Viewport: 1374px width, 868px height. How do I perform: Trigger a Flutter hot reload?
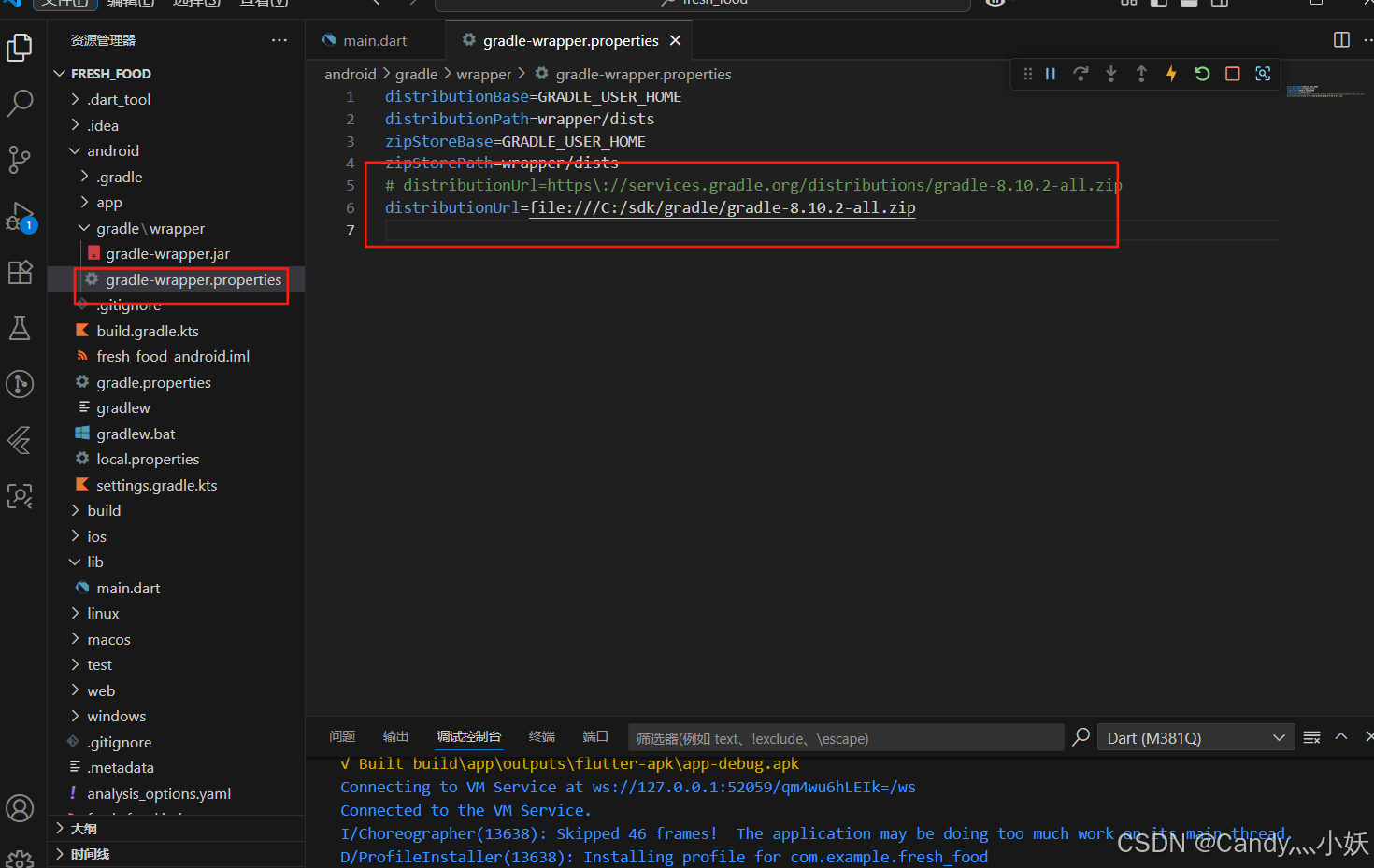click(x=1171, y=74)
